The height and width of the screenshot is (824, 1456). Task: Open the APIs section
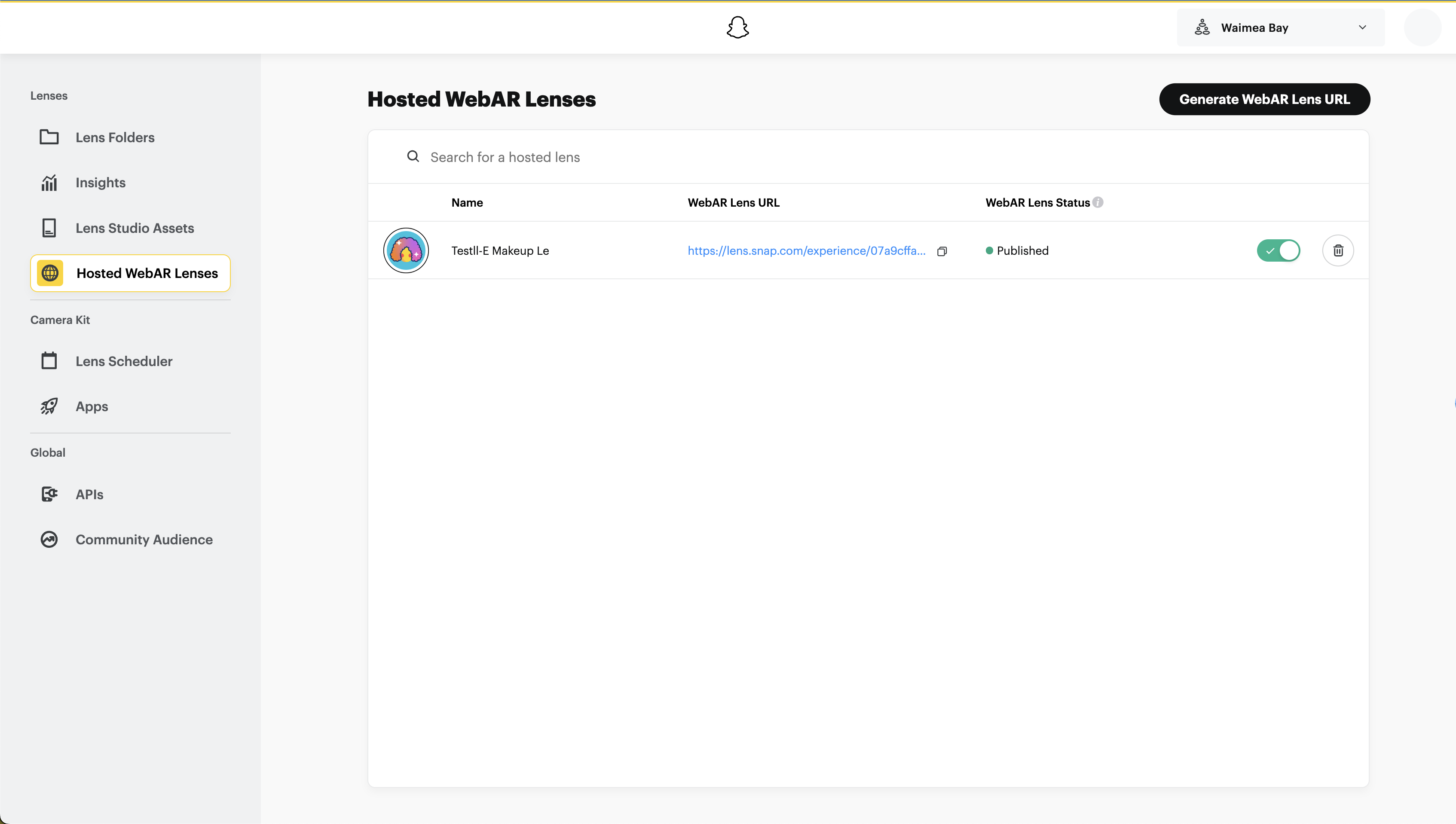click(89, 494)
